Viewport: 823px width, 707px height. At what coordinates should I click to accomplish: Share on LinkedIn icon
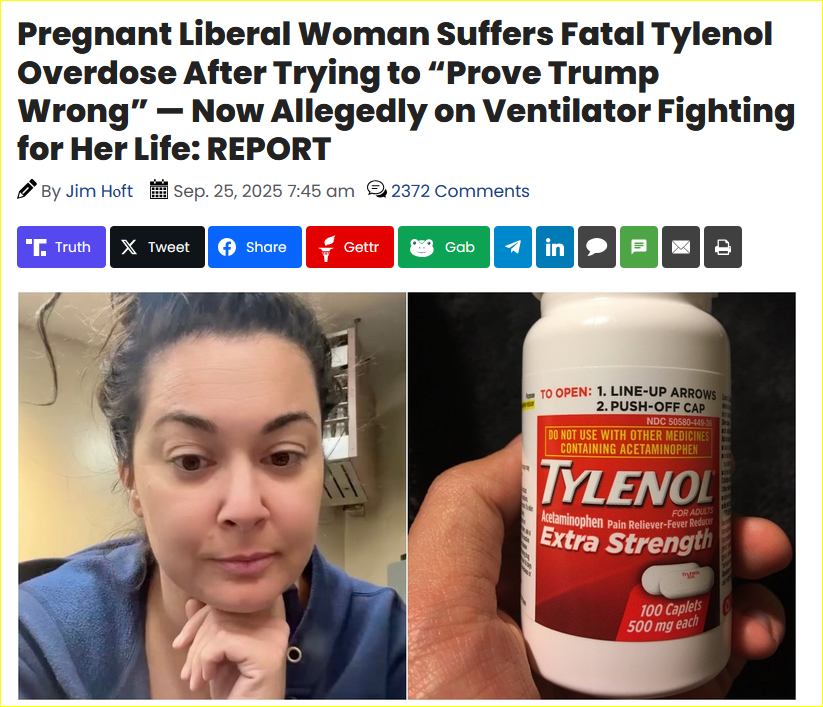pos(555,247)
